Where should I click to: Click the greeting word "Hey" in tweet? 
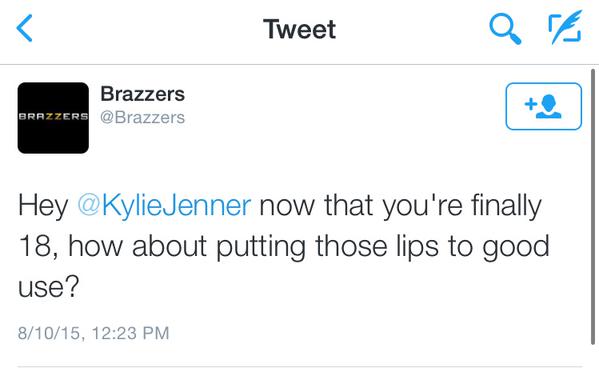pyautogui.click(x=43, y=207)
